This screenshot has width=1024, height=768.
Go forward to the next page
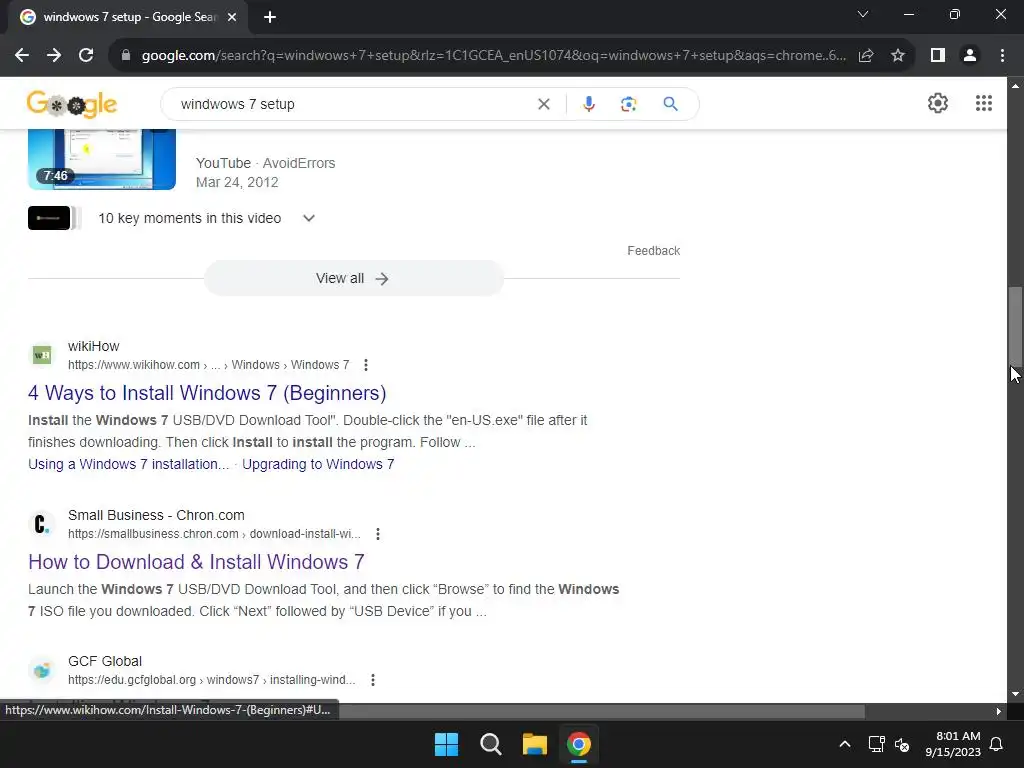pos(54,56)
